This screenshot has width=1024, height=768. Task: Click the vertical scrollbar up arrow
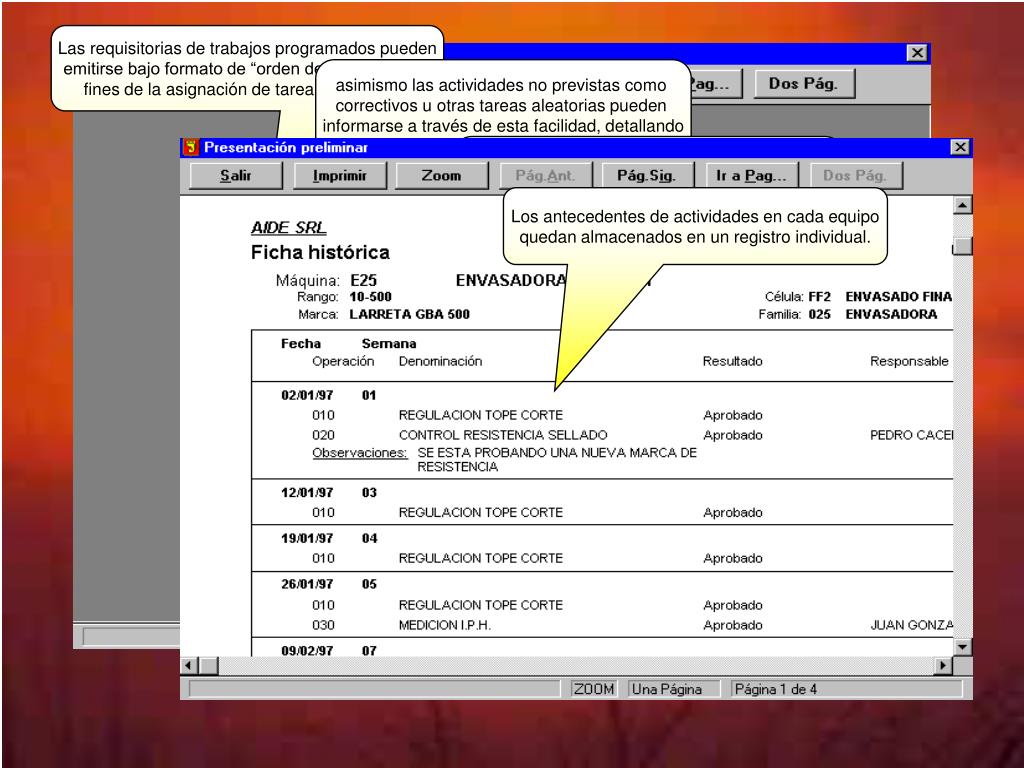click(963, 205)
